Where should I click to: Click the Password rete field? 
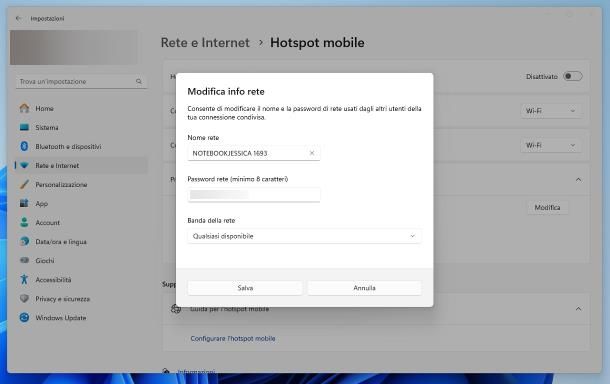coord(254,195)
